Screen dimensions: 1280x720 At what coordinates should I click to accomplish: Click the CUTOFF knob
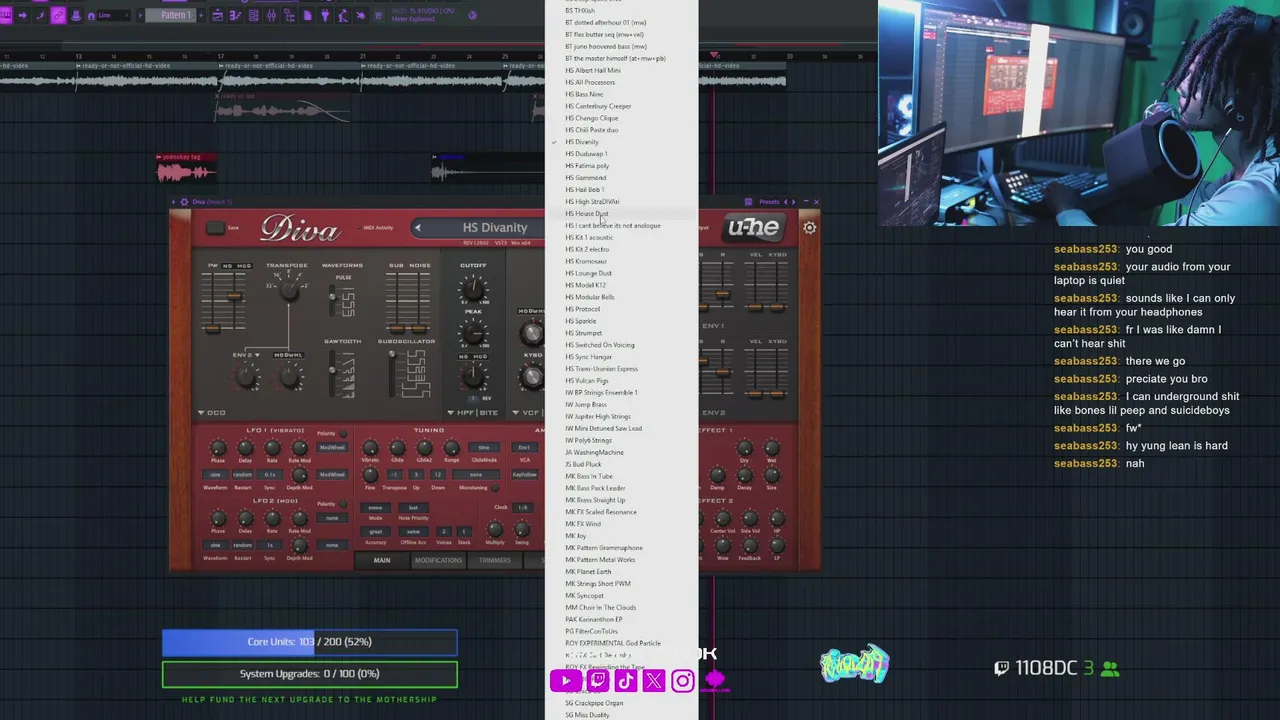click(473, 290)
